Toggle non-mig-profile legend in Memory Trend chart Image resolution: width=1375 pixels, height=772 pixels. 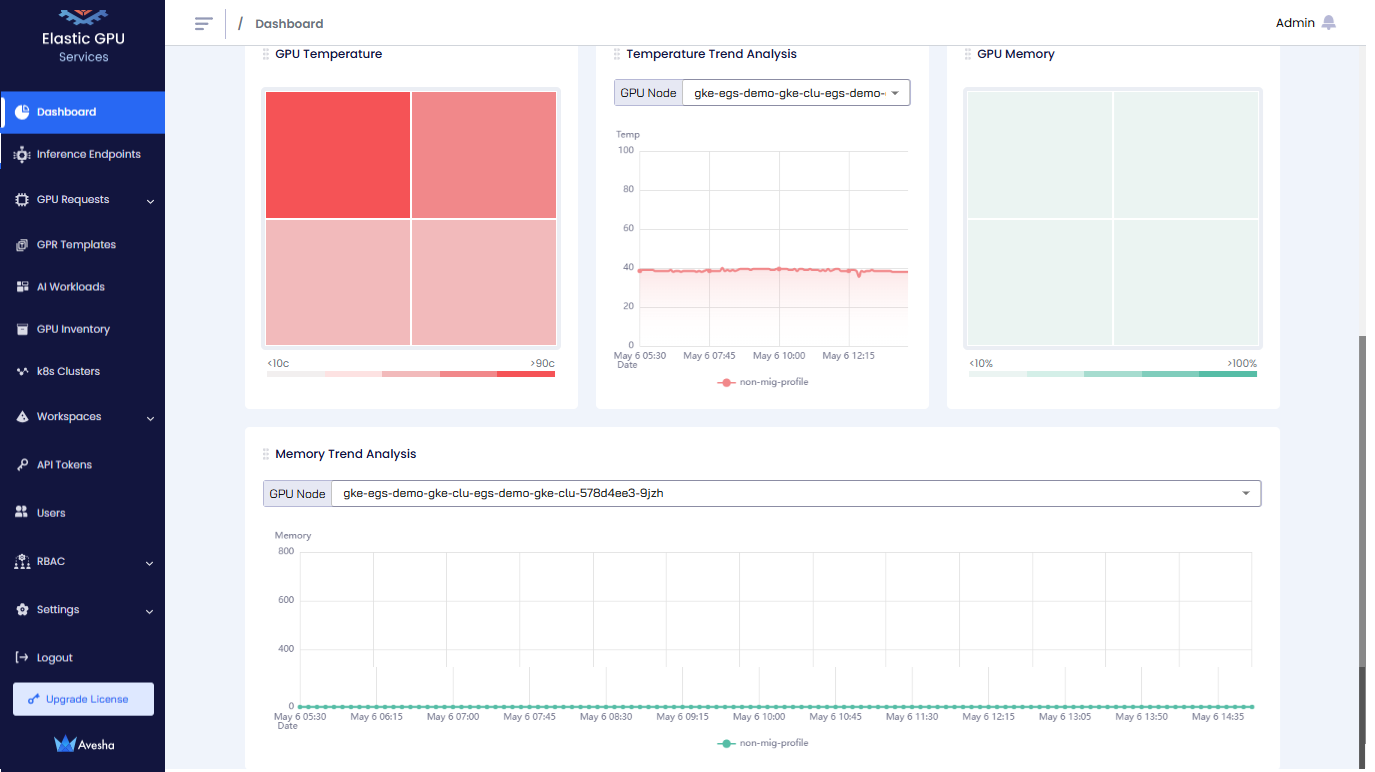pos(763,743)
